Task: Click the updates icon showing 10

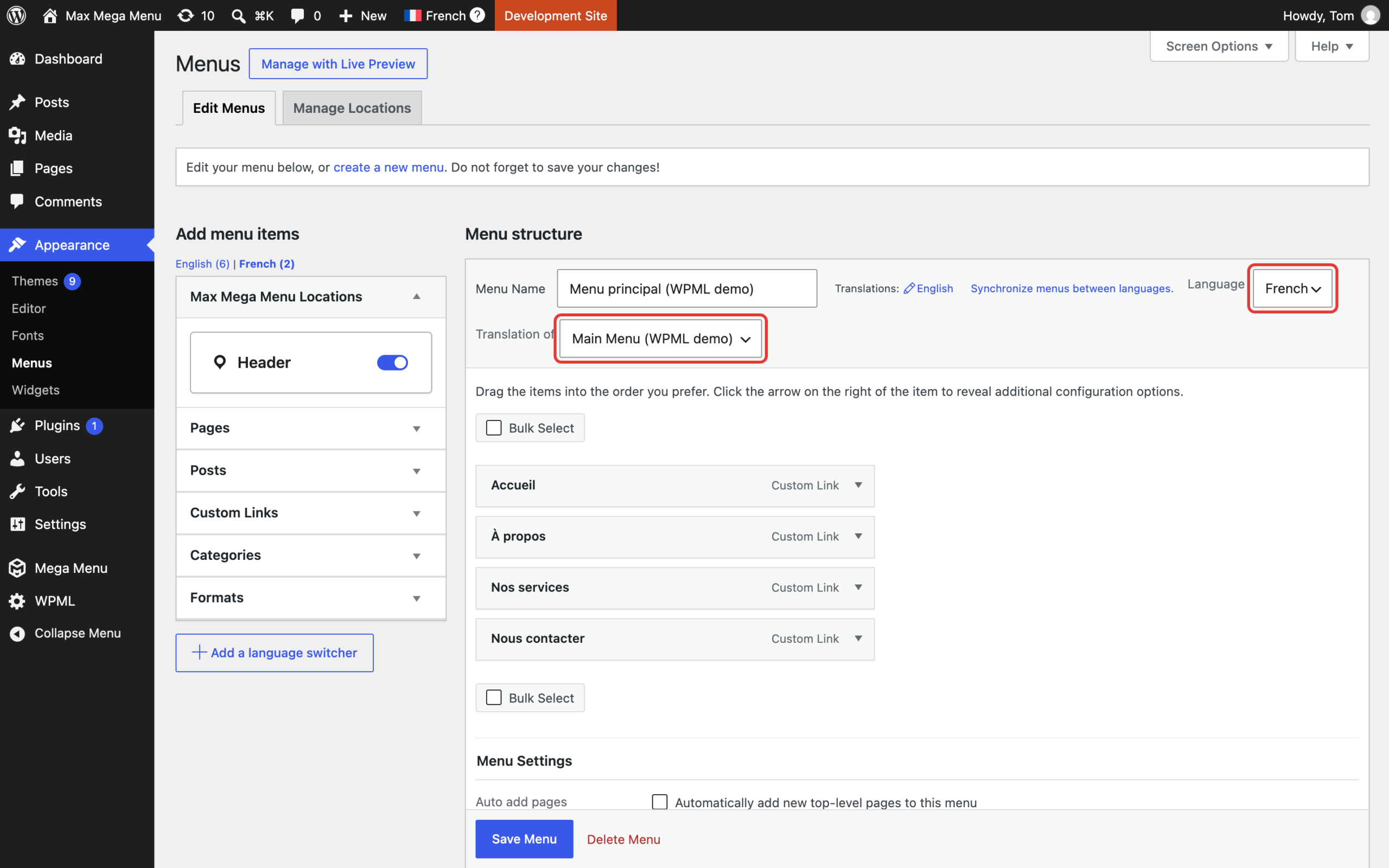Action: coord(186,16)
